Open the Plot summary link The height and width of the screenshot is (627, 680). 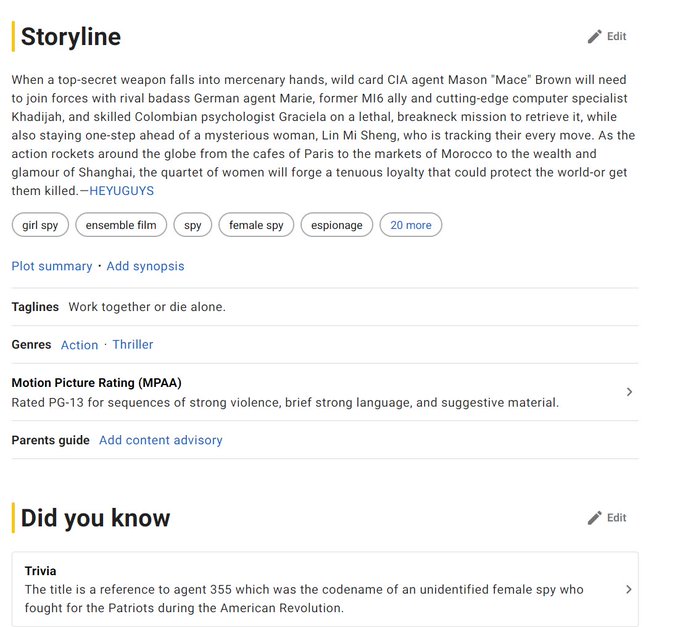coord(52,266)
